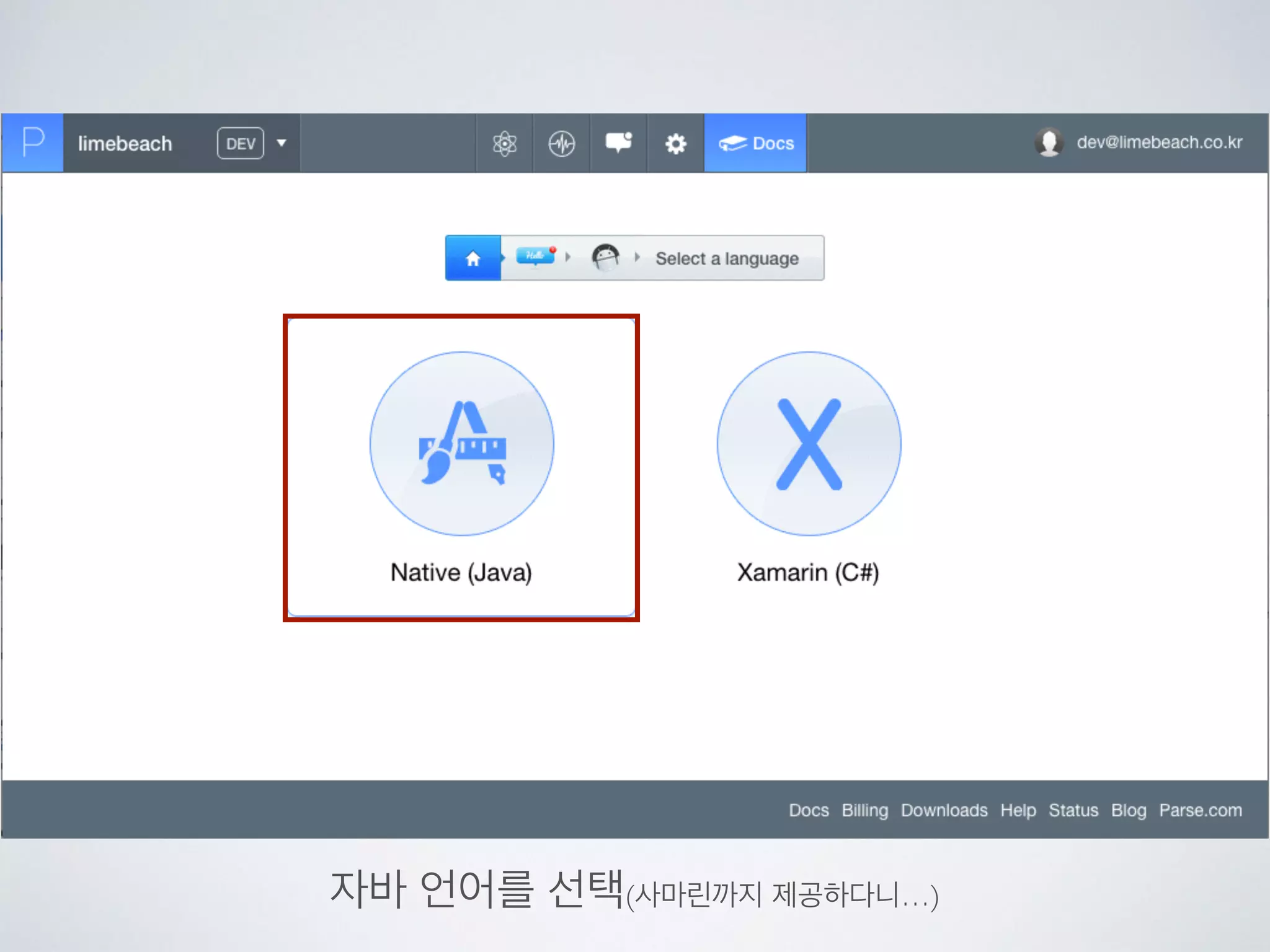Open the footer Billing link

tap(865, 810)
